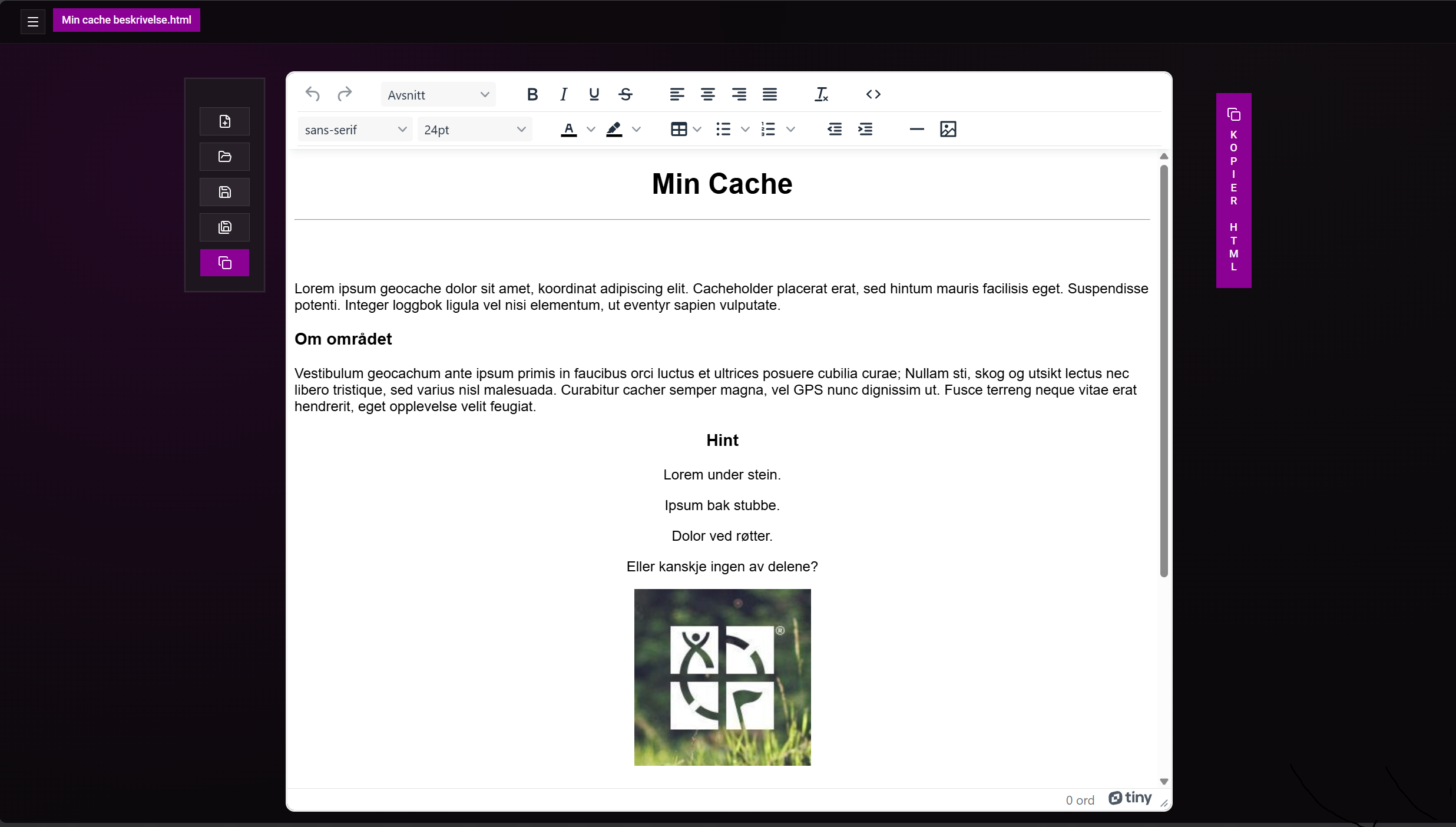Image resolution: width=1456 pixels, height=827 pixels.
Task: Align text center
Action: tap(708, 94)
